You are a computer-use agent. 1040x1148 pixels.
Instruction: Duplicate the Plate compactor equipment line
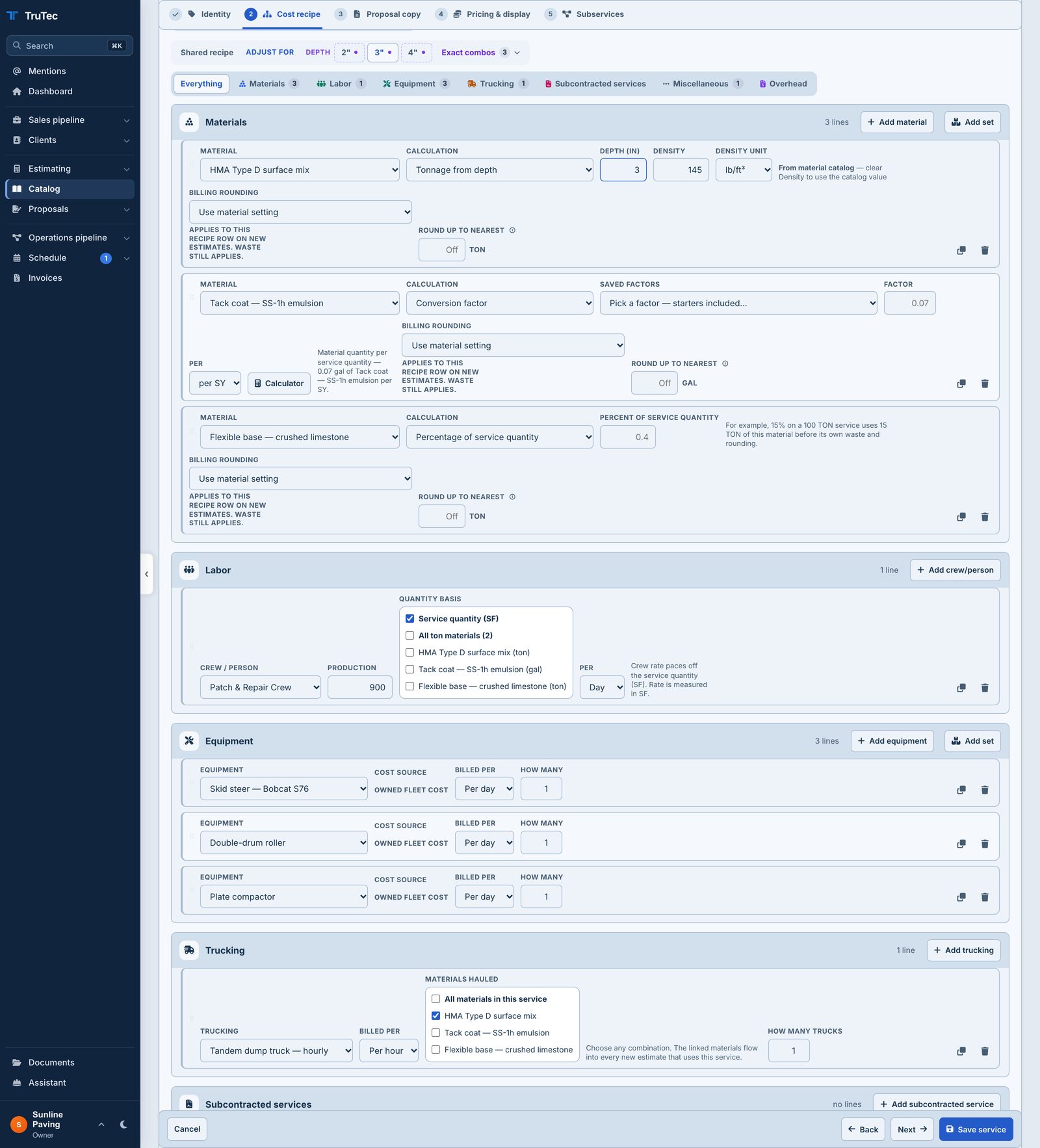pyautogui.click(x=961, y=897)
